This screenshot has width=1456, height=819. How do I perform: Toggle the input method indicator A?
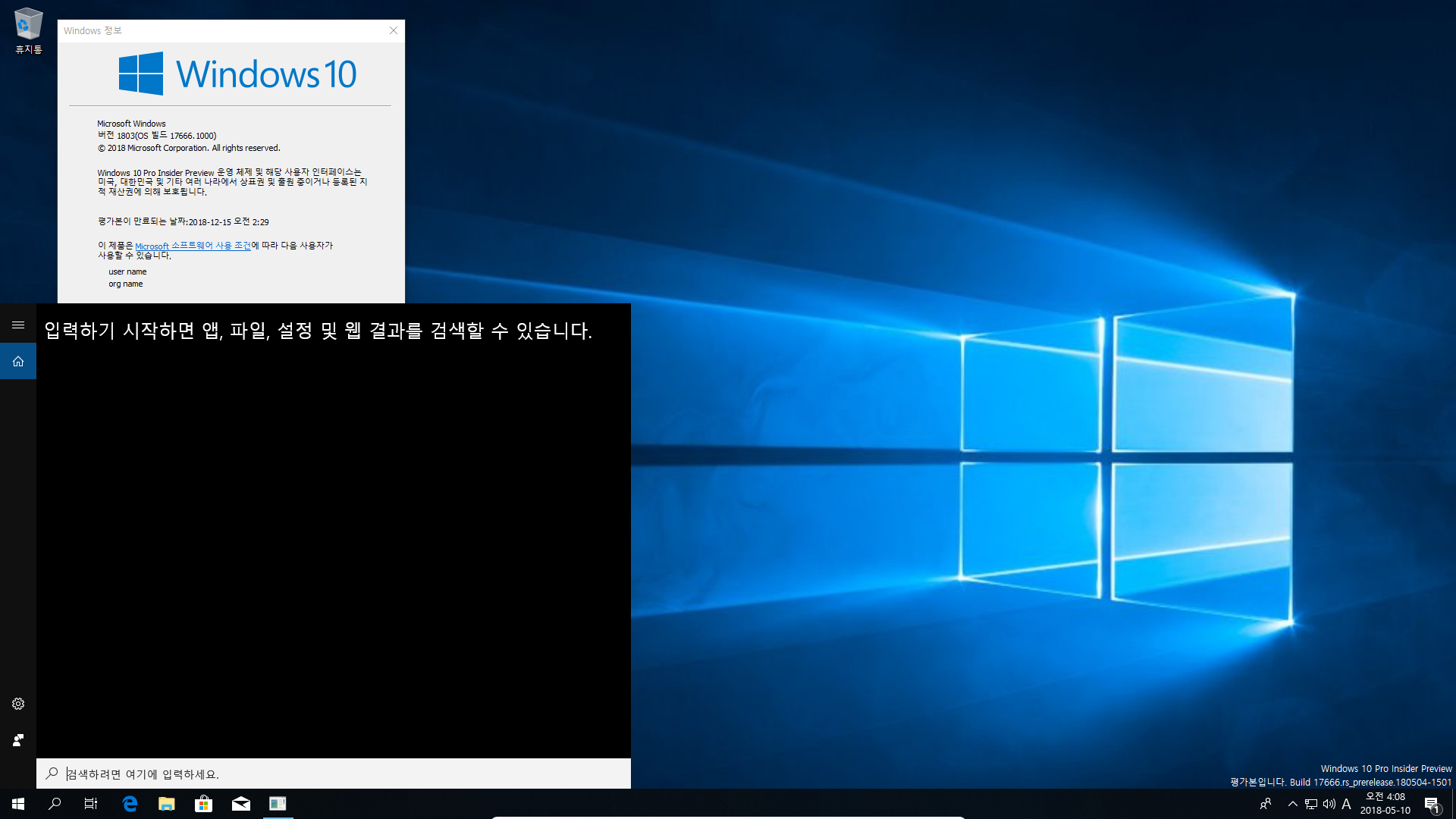pos(1346,804)
